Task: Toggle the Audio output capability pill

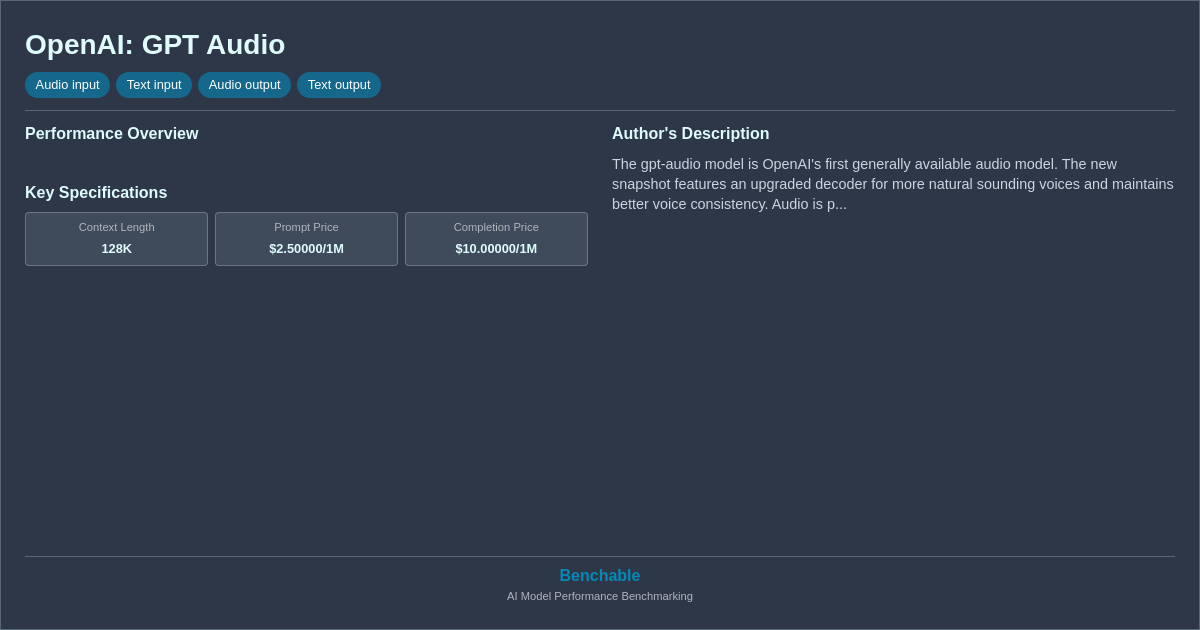Action: (x=244, y=85)
